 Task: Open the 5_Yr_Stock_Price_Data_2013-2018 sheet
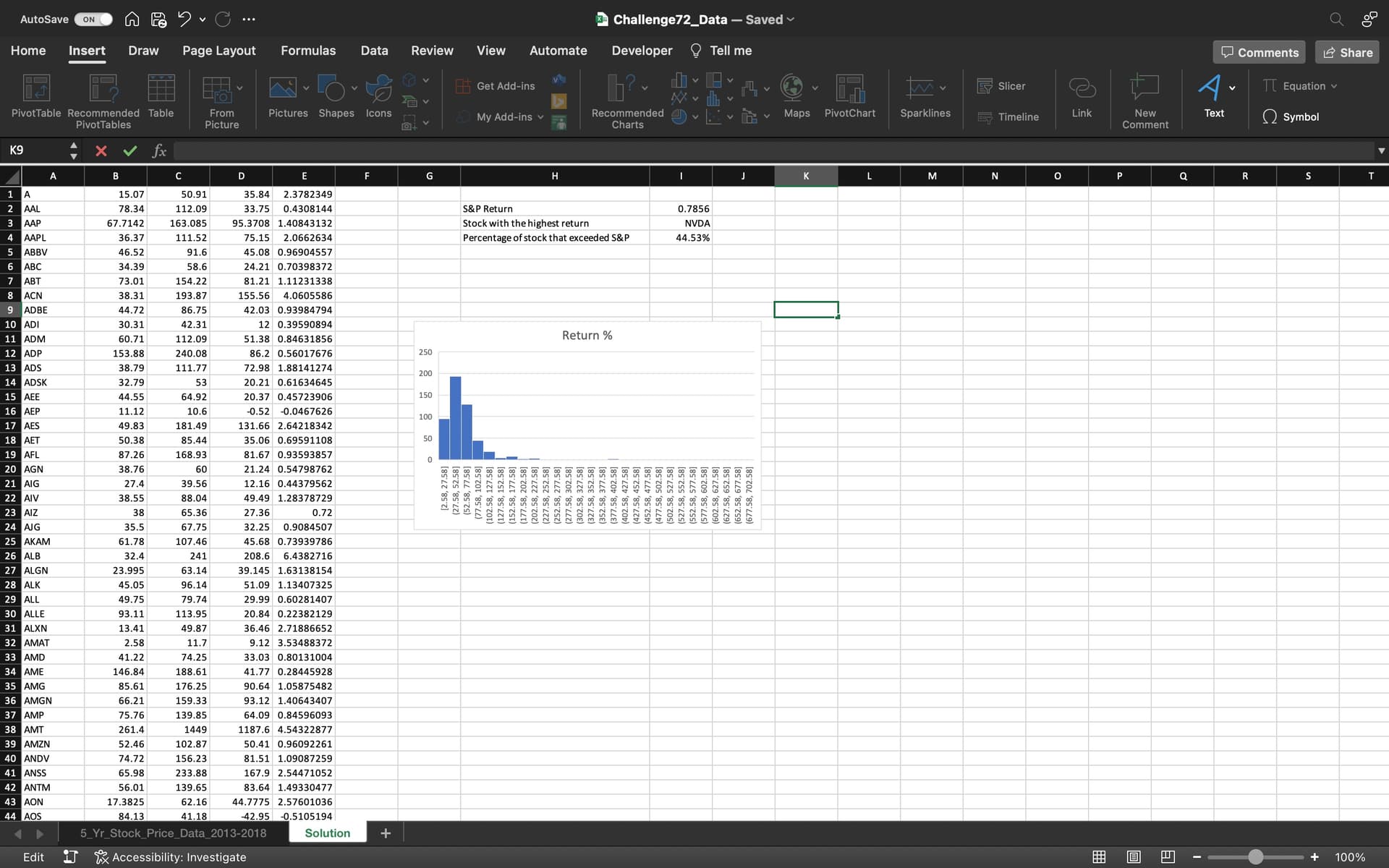(173, 833)
